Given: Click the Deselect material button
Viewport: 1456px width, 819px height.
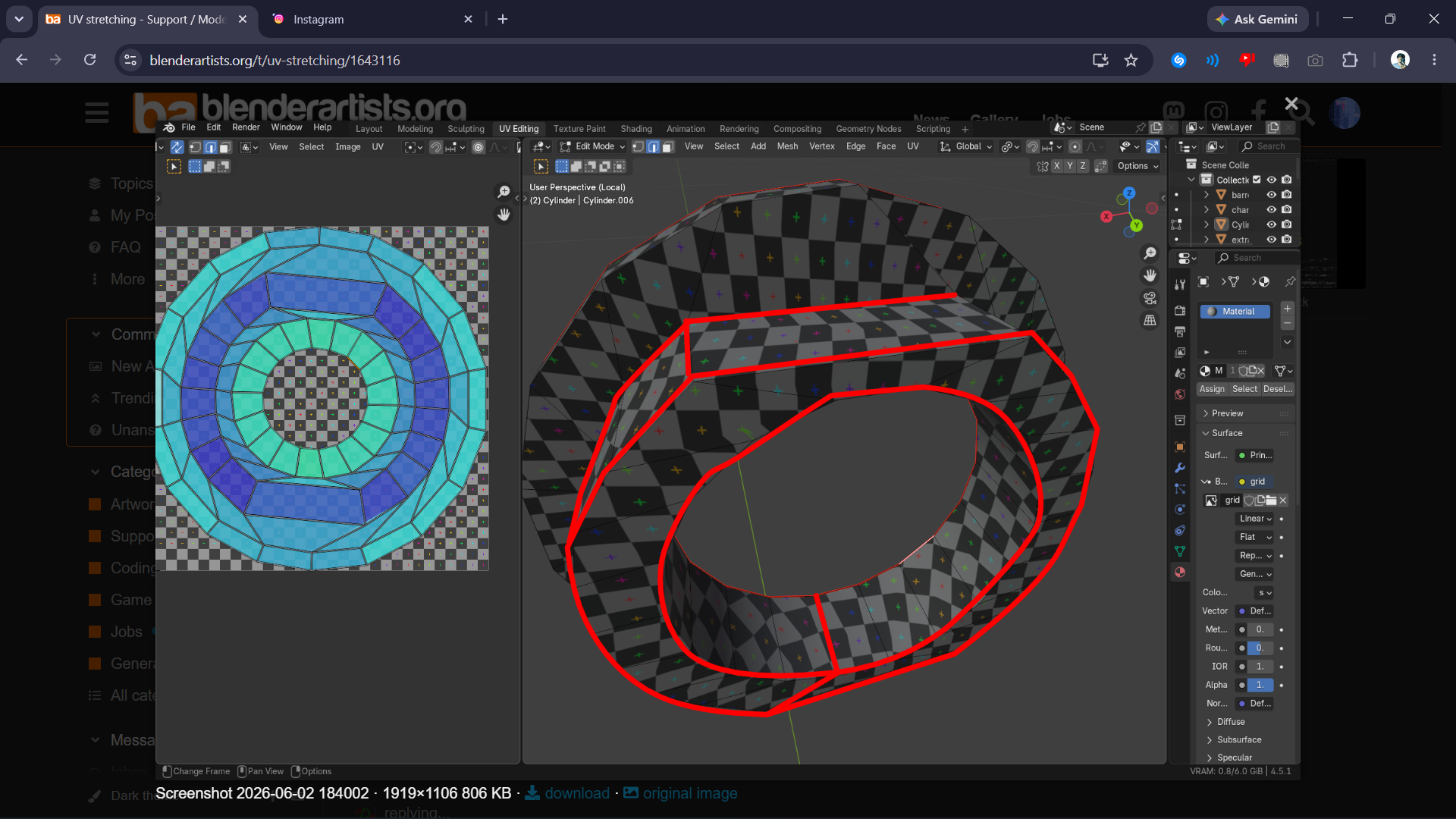Looking at the screenshot, I should tap(1278, 389).
